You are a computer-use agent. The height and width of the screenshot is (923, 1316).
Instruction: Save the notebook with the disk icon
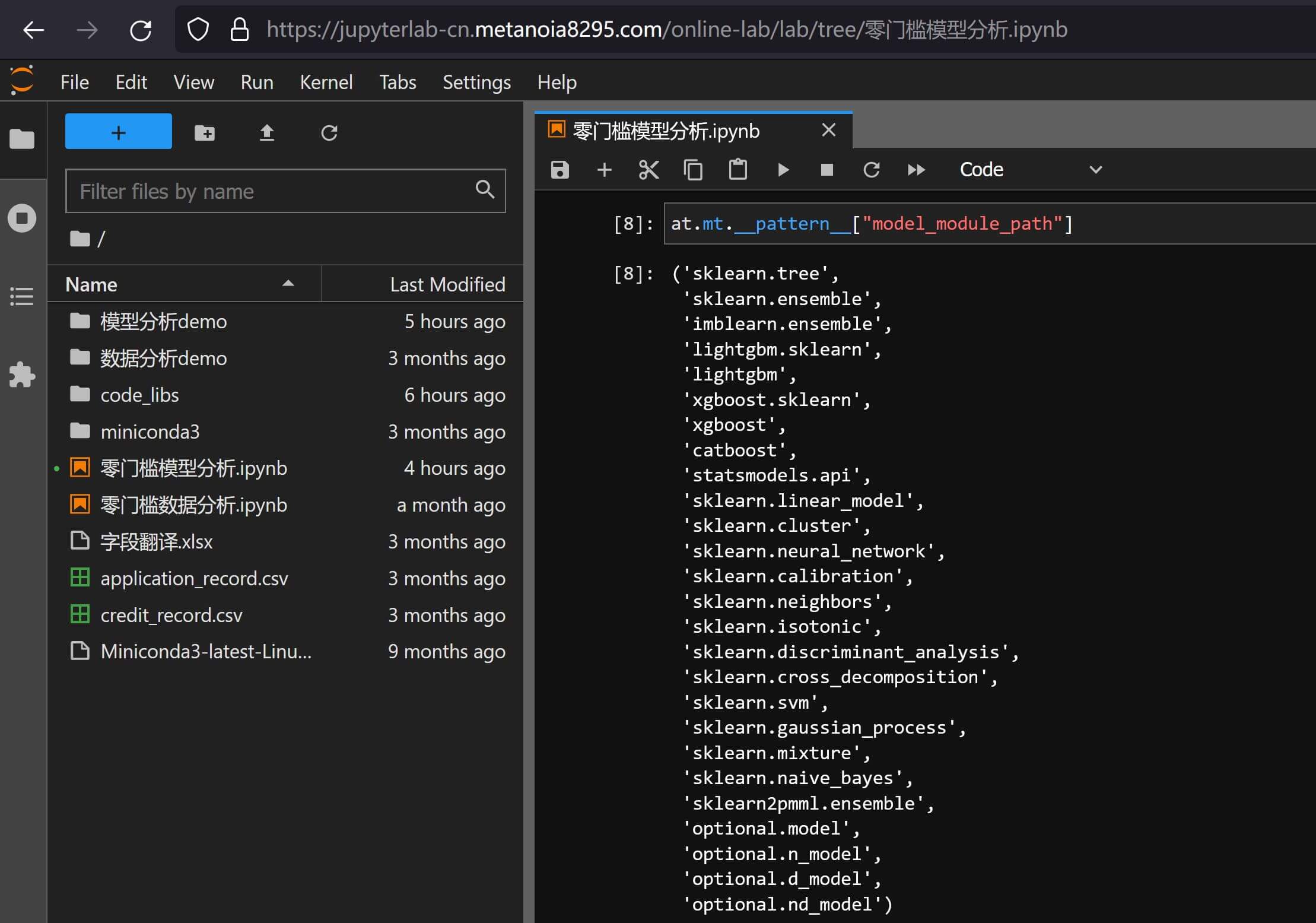560,170
